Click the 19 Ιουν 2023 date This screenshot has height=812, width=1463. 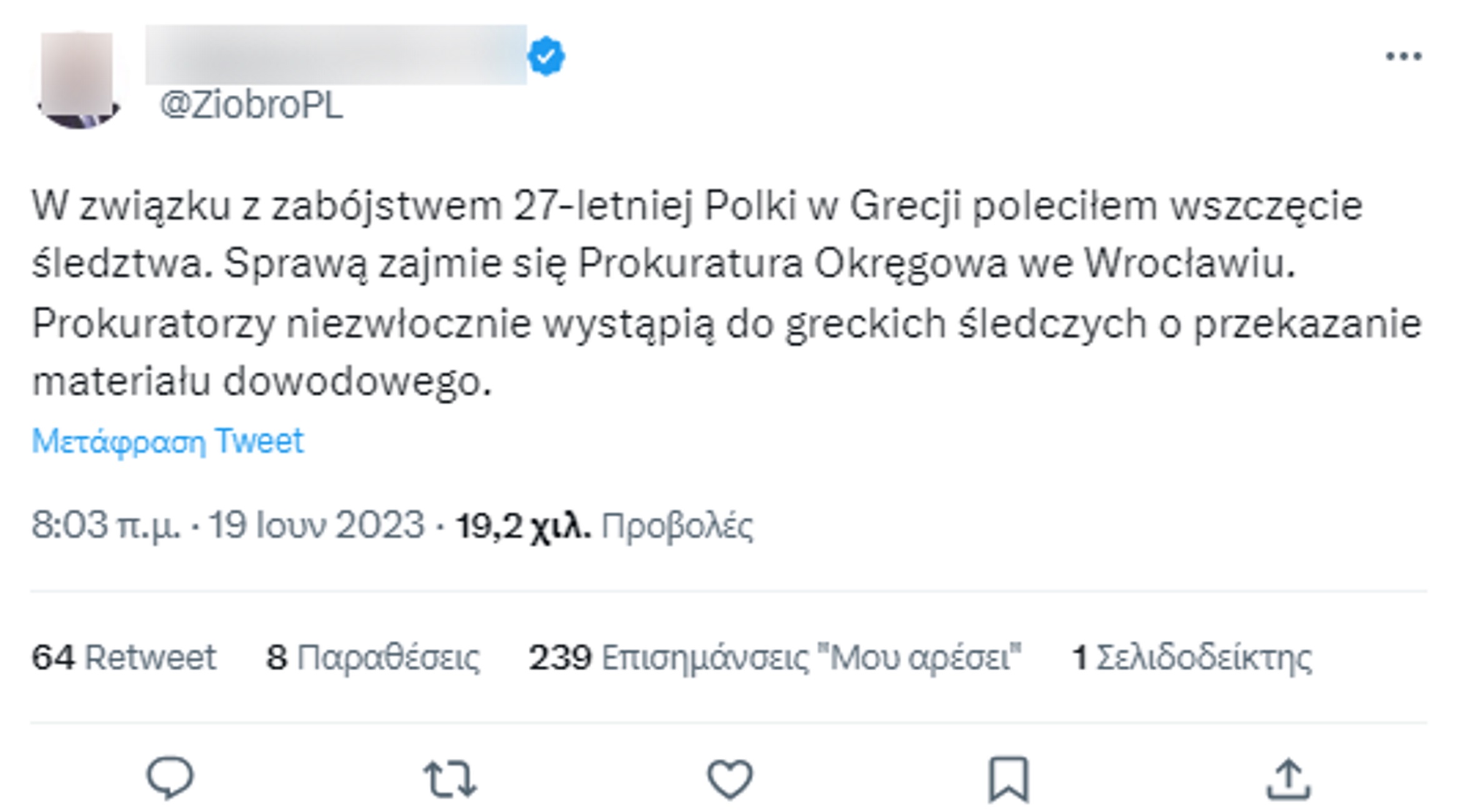click(x=316, y=525)
